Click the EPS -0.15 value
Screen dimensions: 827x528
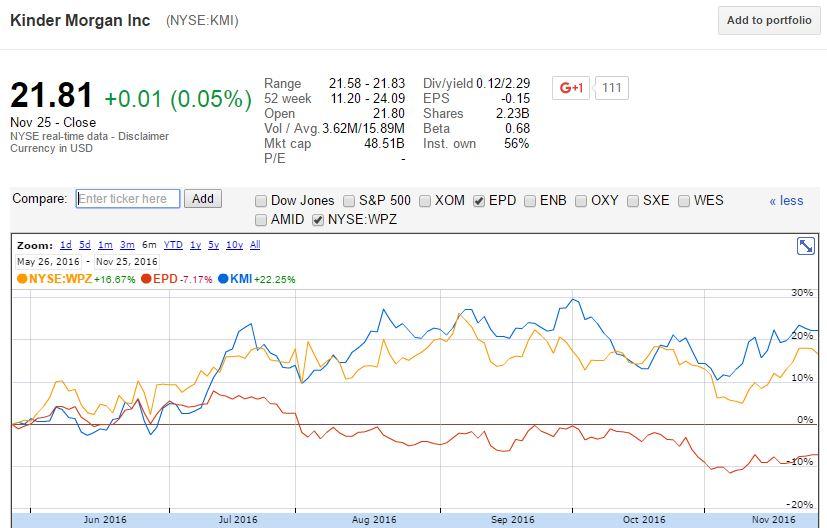click(516, 99)
